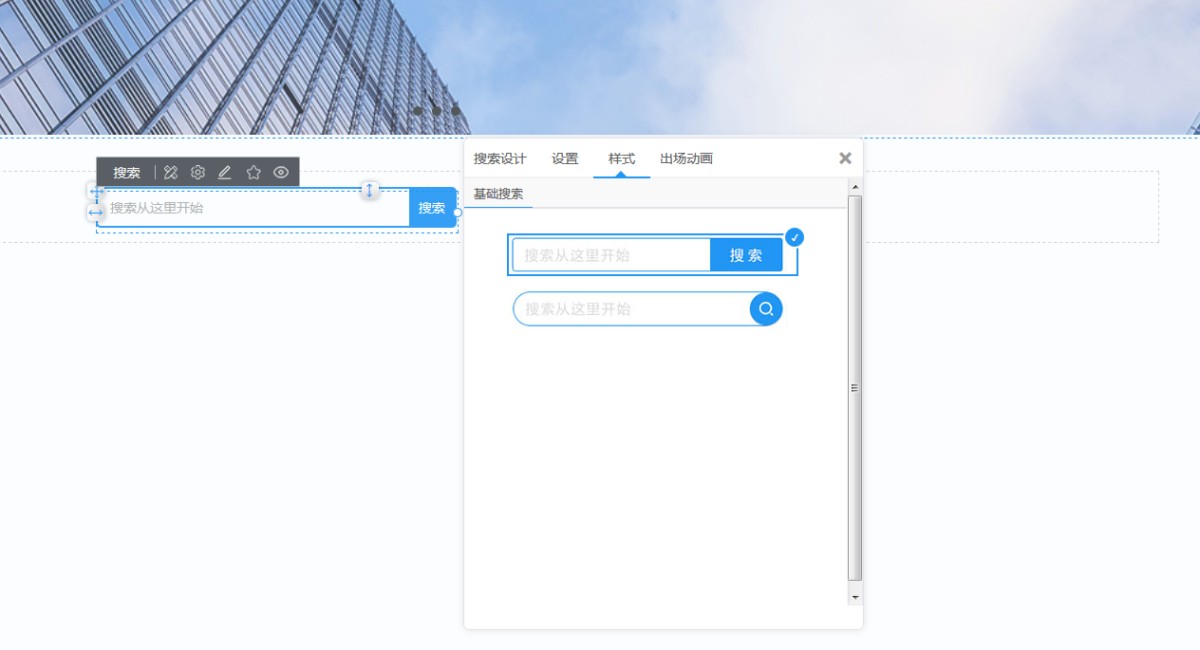Click the design tools icon in search toolbar

coord(171,173)
